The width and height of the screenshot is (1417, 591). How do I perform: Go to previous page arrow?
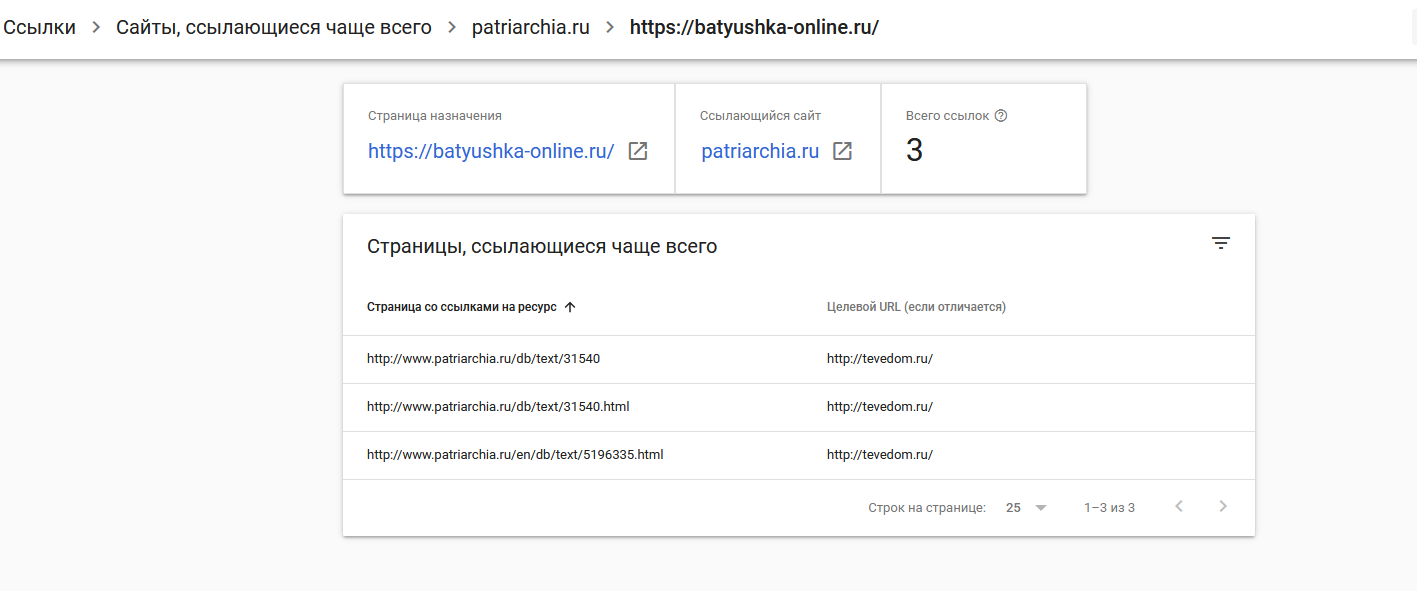[x=1178, y=507]
